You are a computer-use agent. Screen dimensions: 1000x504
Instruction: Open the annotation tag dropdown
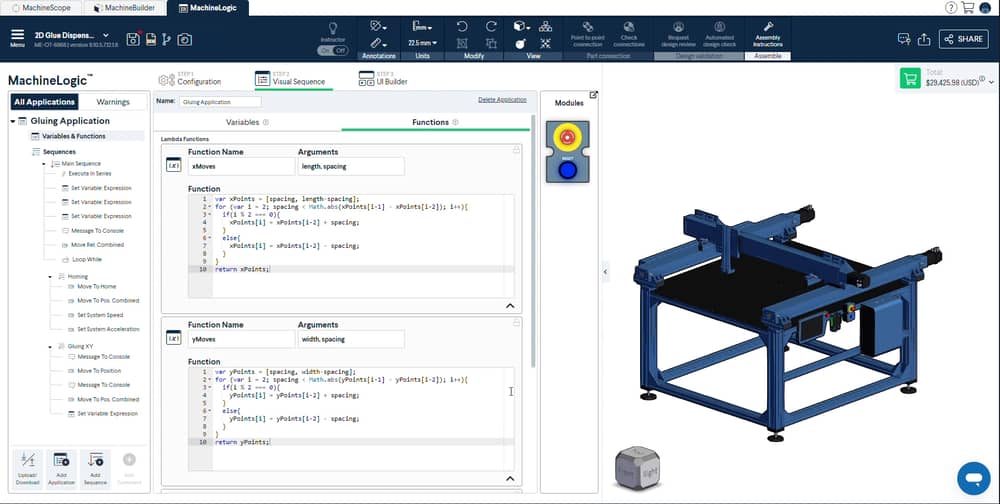(x=378, y=27)
